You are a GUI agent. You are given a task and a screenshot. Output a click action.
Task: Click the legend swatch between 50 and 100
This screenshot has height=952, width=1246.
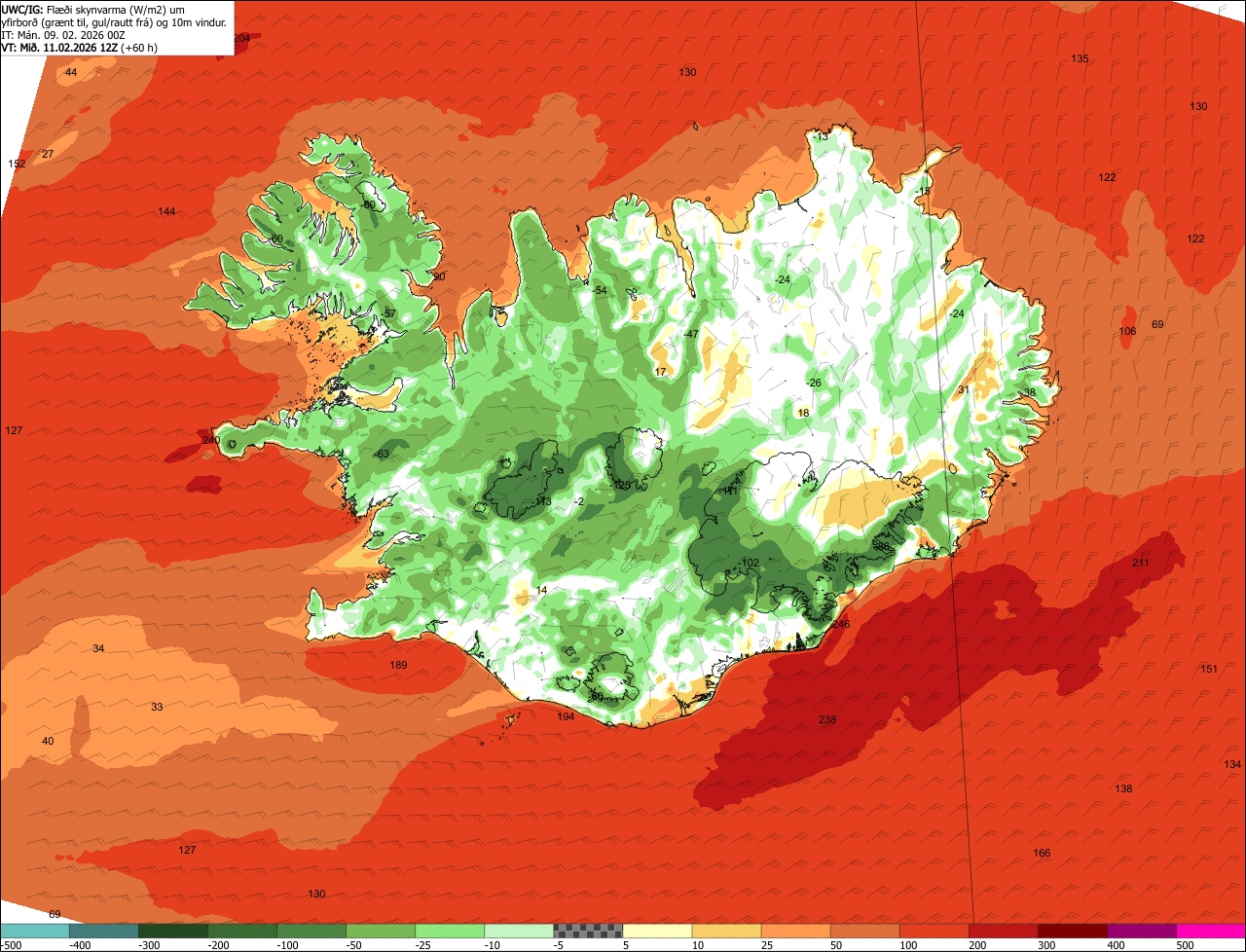pos(864,931)
